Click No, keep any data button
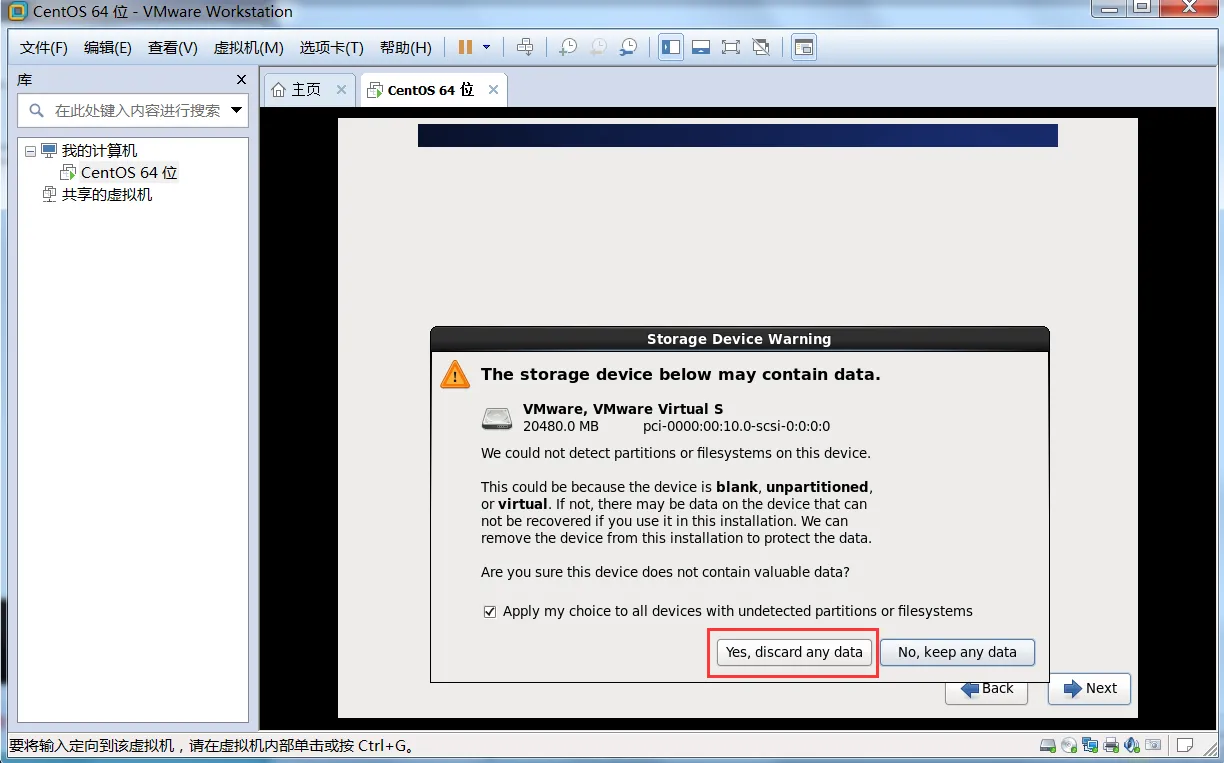The width and height of the screenshot is (1224, 763). [957, 652]
